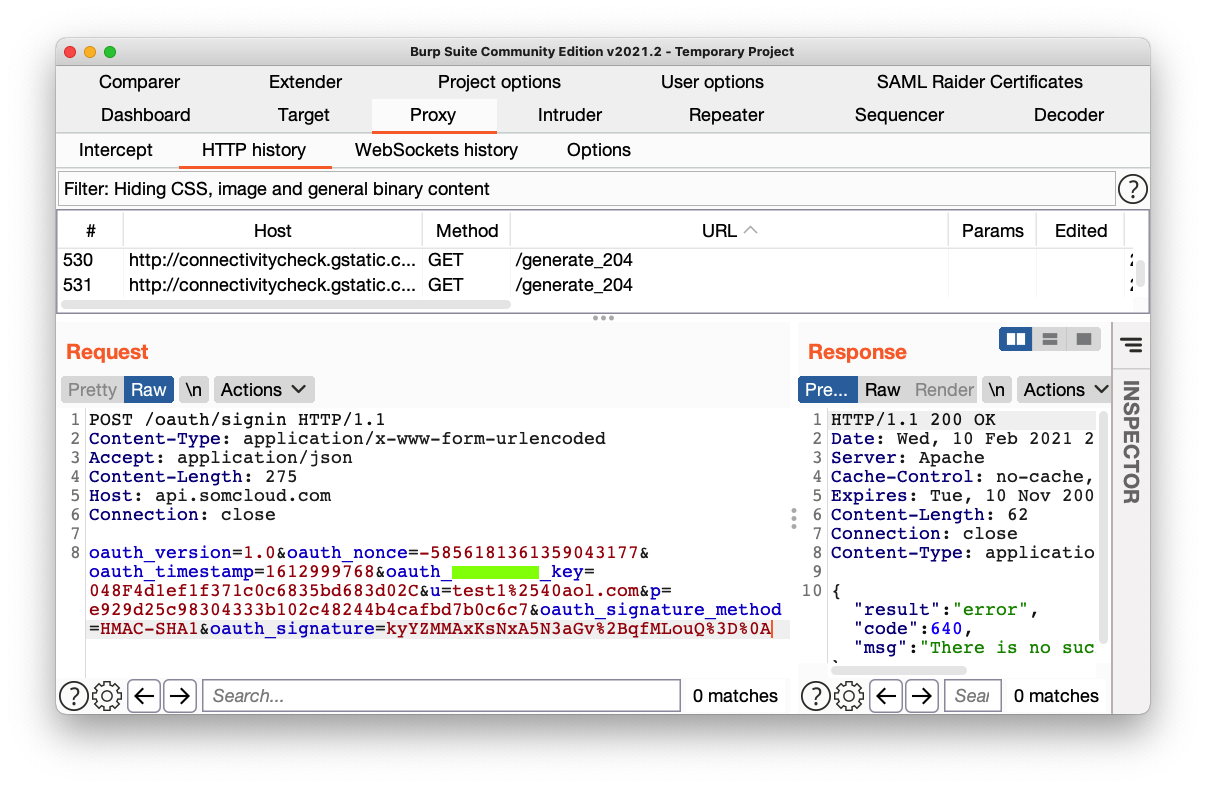Click the history table vertical scrollbar
Image resolution: width=1206 pixels, height=788 pixels.
pos(1140,273)
